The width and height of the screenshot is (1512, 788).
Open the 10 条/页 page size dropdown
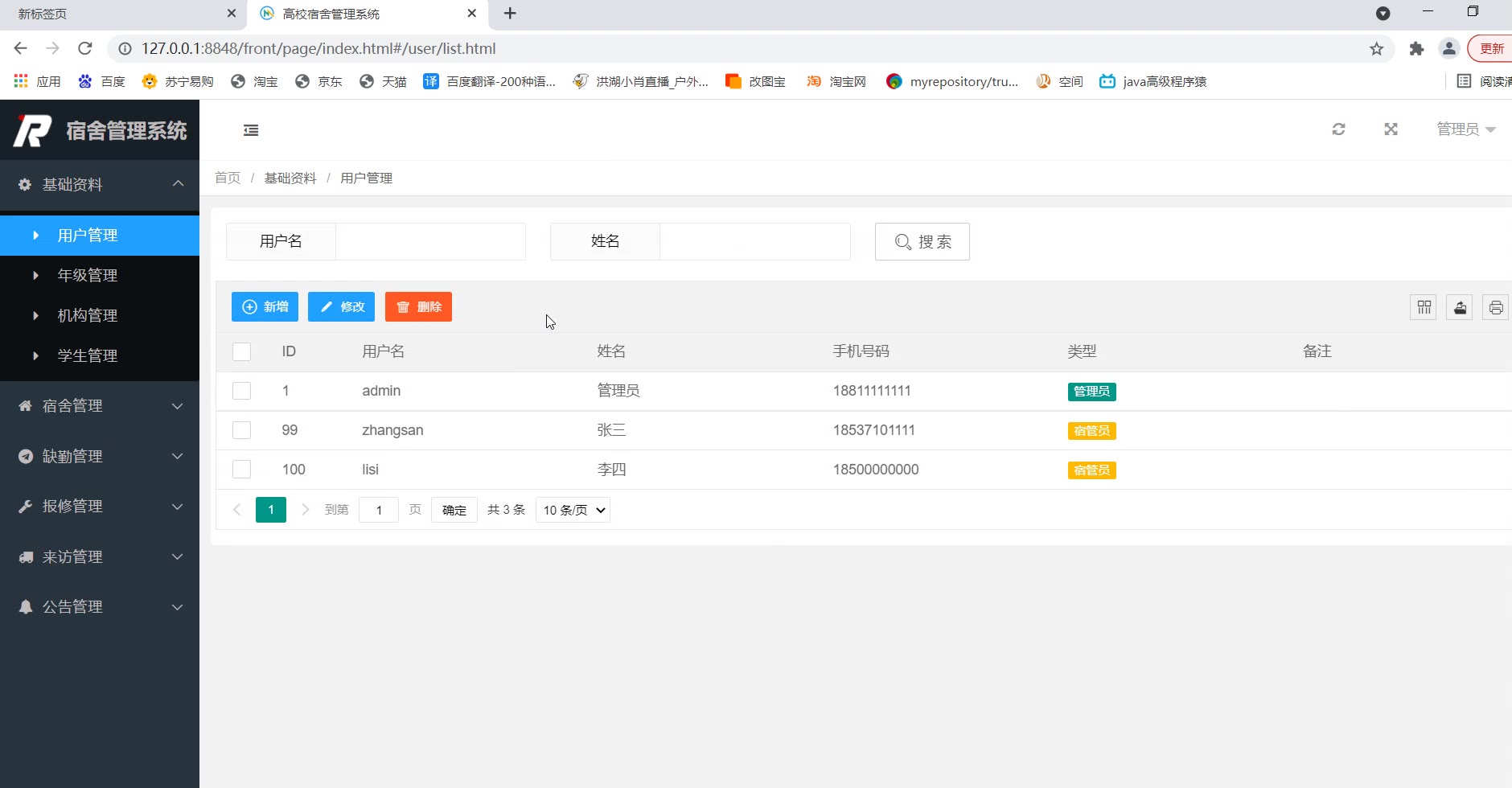click(x=573, y=510)
